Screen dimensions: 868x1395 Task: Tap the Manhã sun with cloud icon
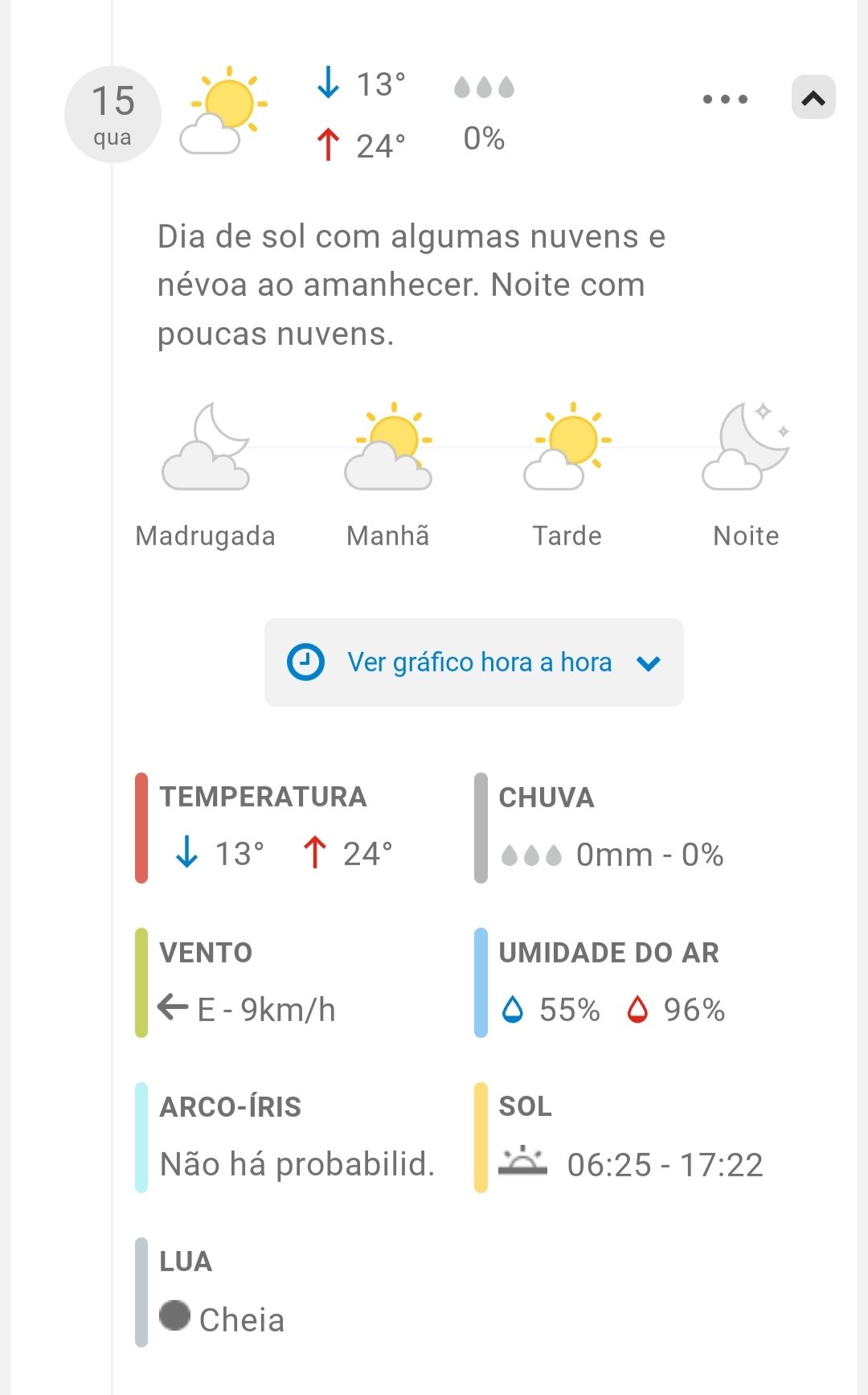click(389, 447)
